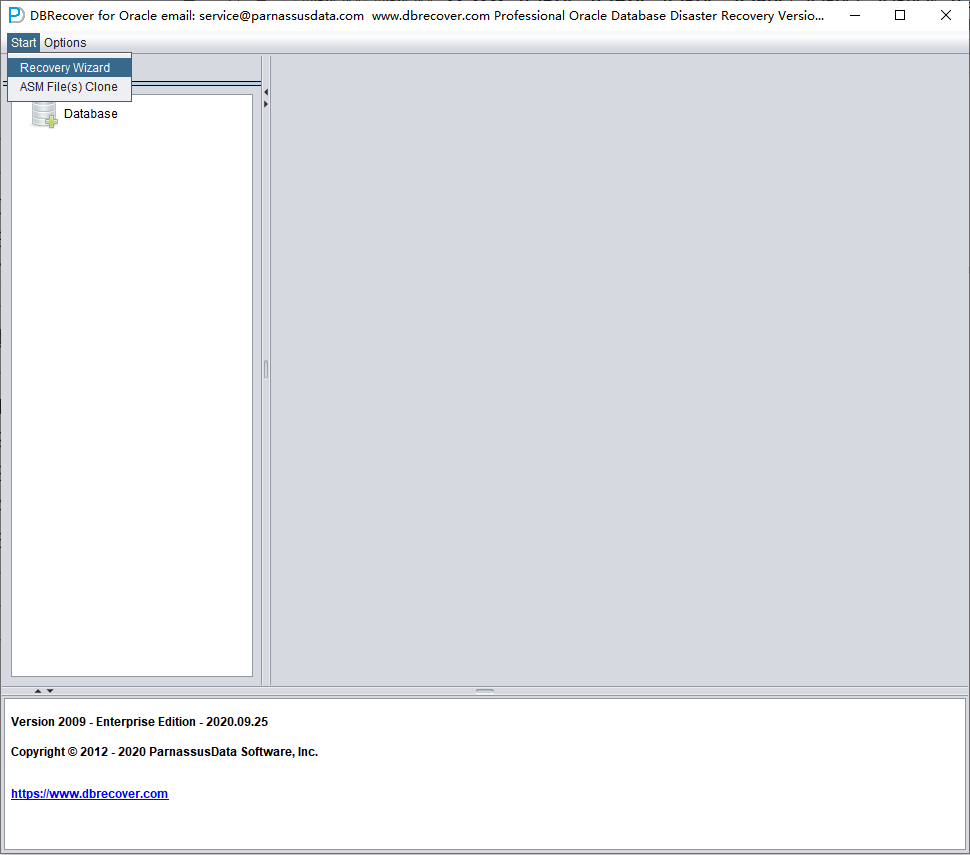The width and height of the screenshot is (970, 855).
Task: Expand left panel with right-pointing divider arrow
Action: [266, 104]
